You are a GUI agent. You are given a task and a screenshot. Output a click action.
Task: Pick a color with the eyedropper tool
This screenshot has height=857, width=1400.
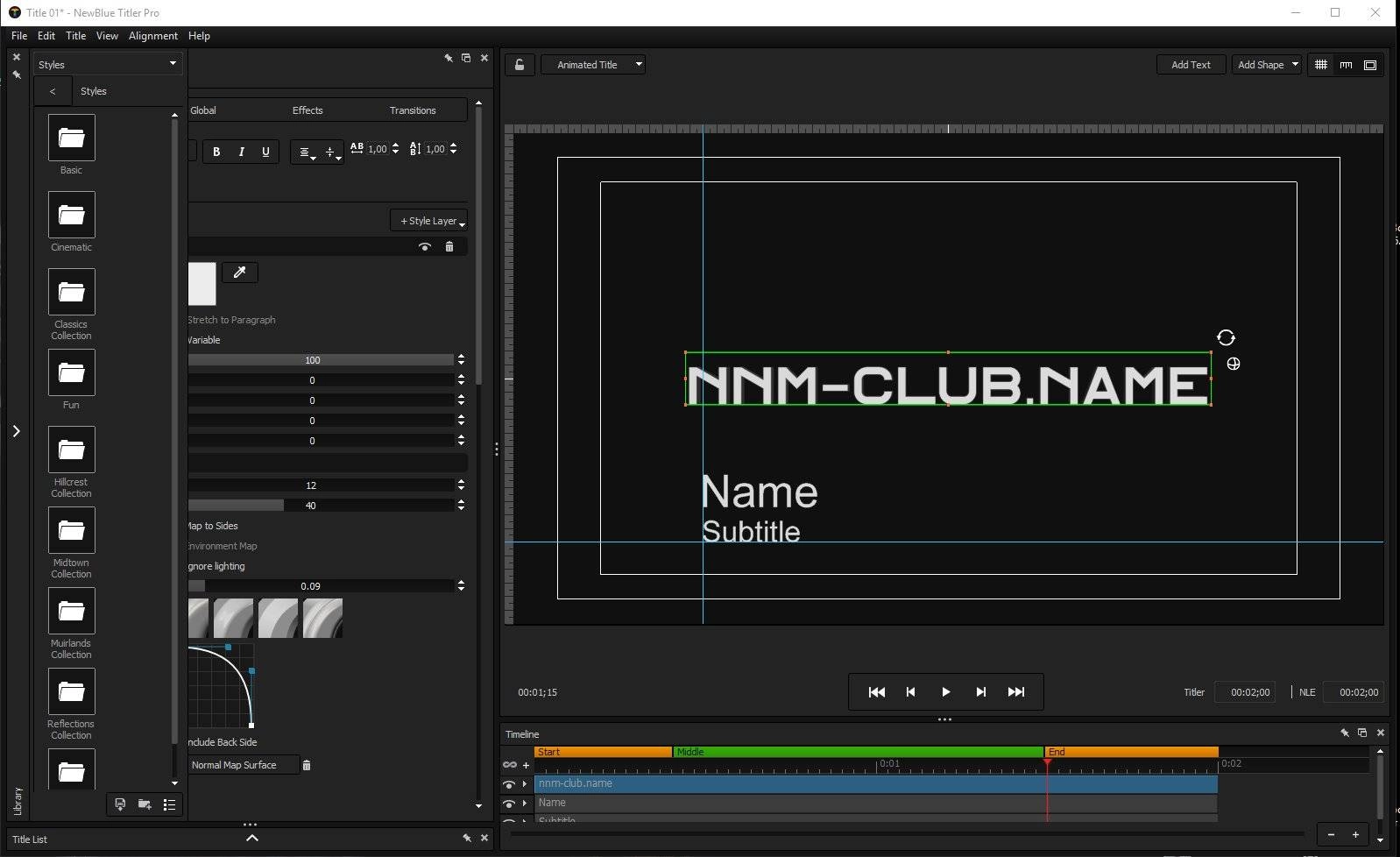240,273
